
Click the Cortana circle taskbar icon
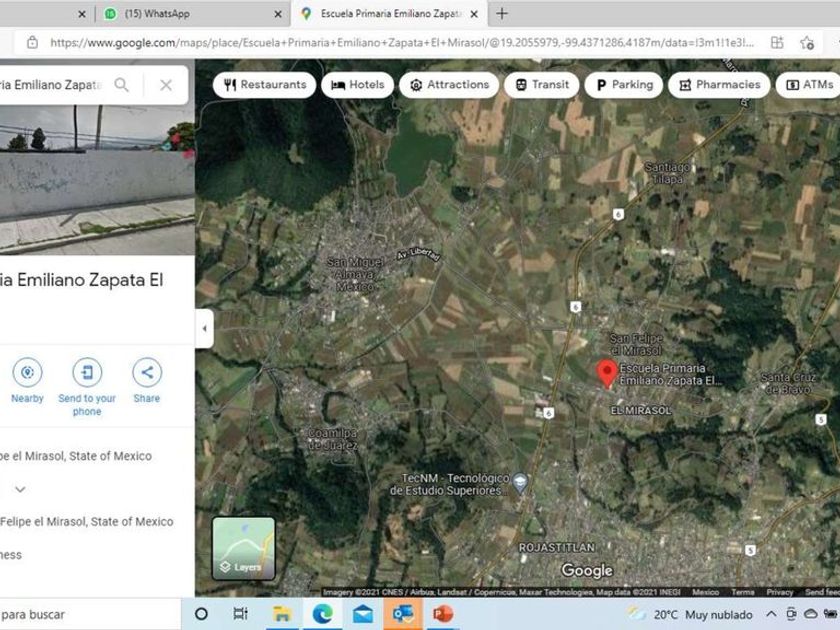click(201, 614)
